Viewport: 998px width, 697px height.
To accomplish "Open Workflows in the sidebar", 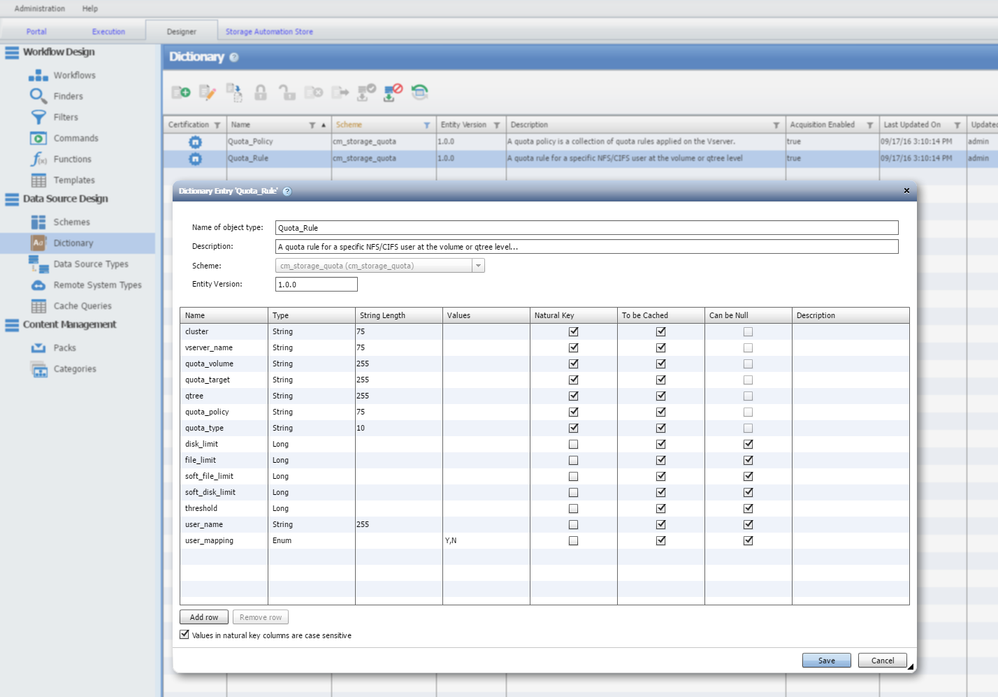I will click(x=74, y=75).
